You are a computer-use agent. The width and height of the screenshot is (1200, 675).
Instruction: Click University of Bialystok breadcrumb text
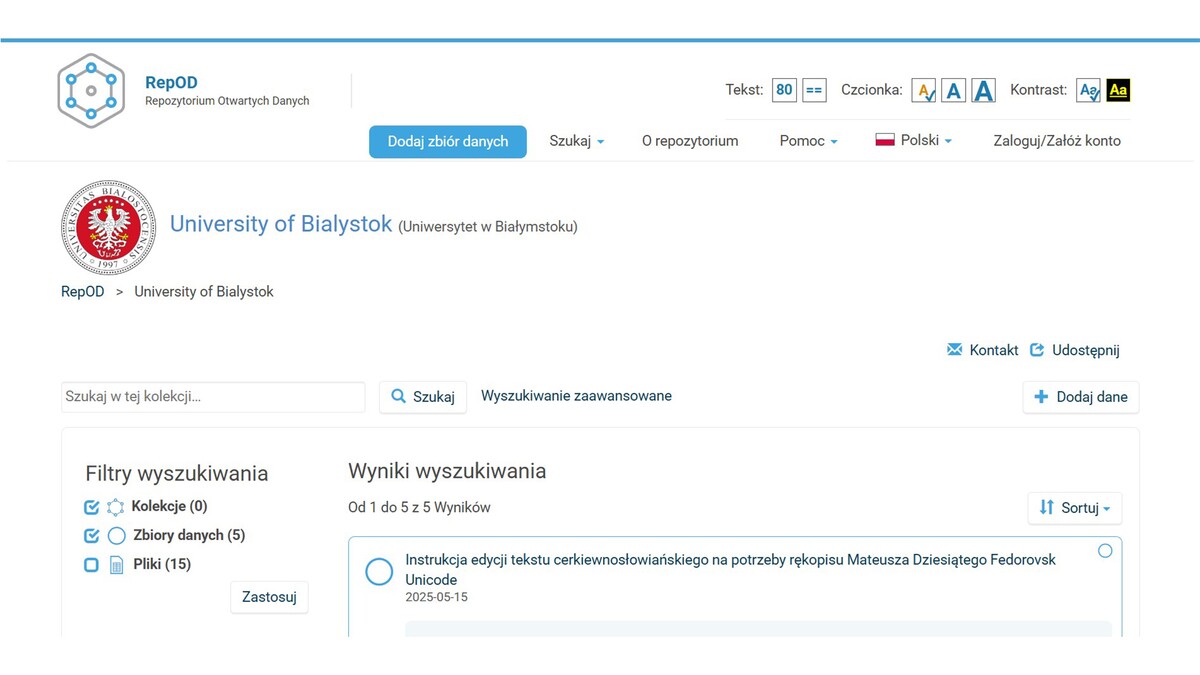click(x=204, y=292)
